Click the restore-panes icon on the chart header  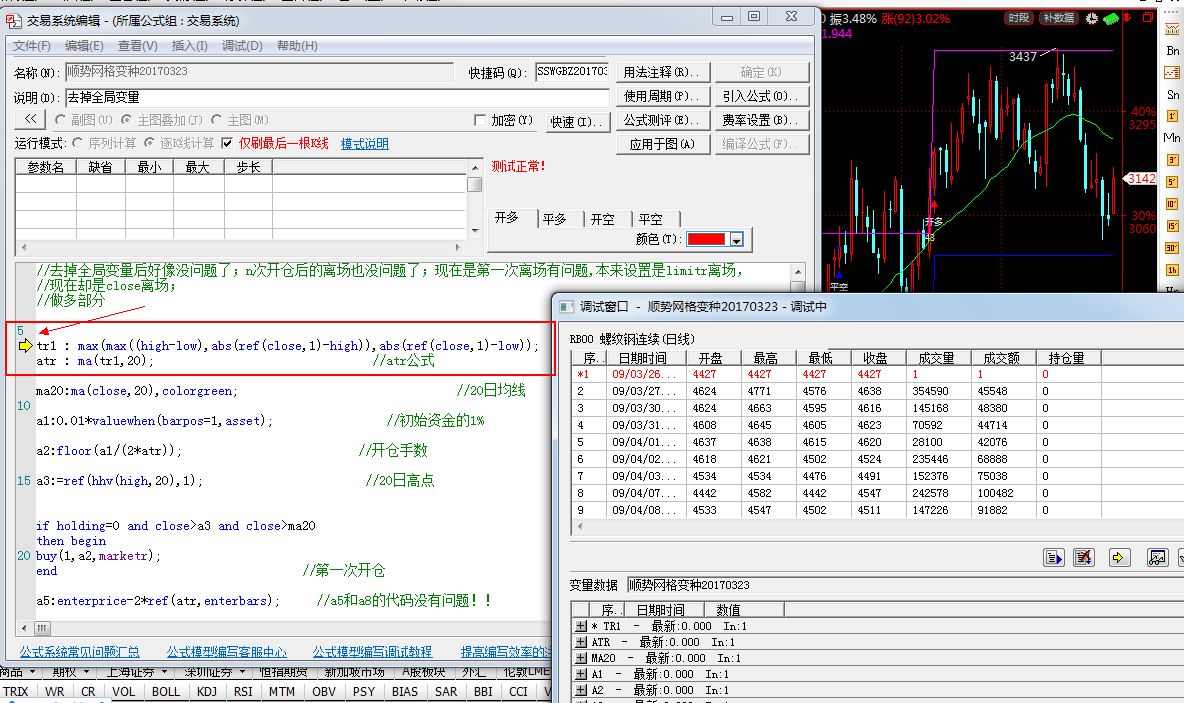pyautogui.click(x=1148, y=17)
